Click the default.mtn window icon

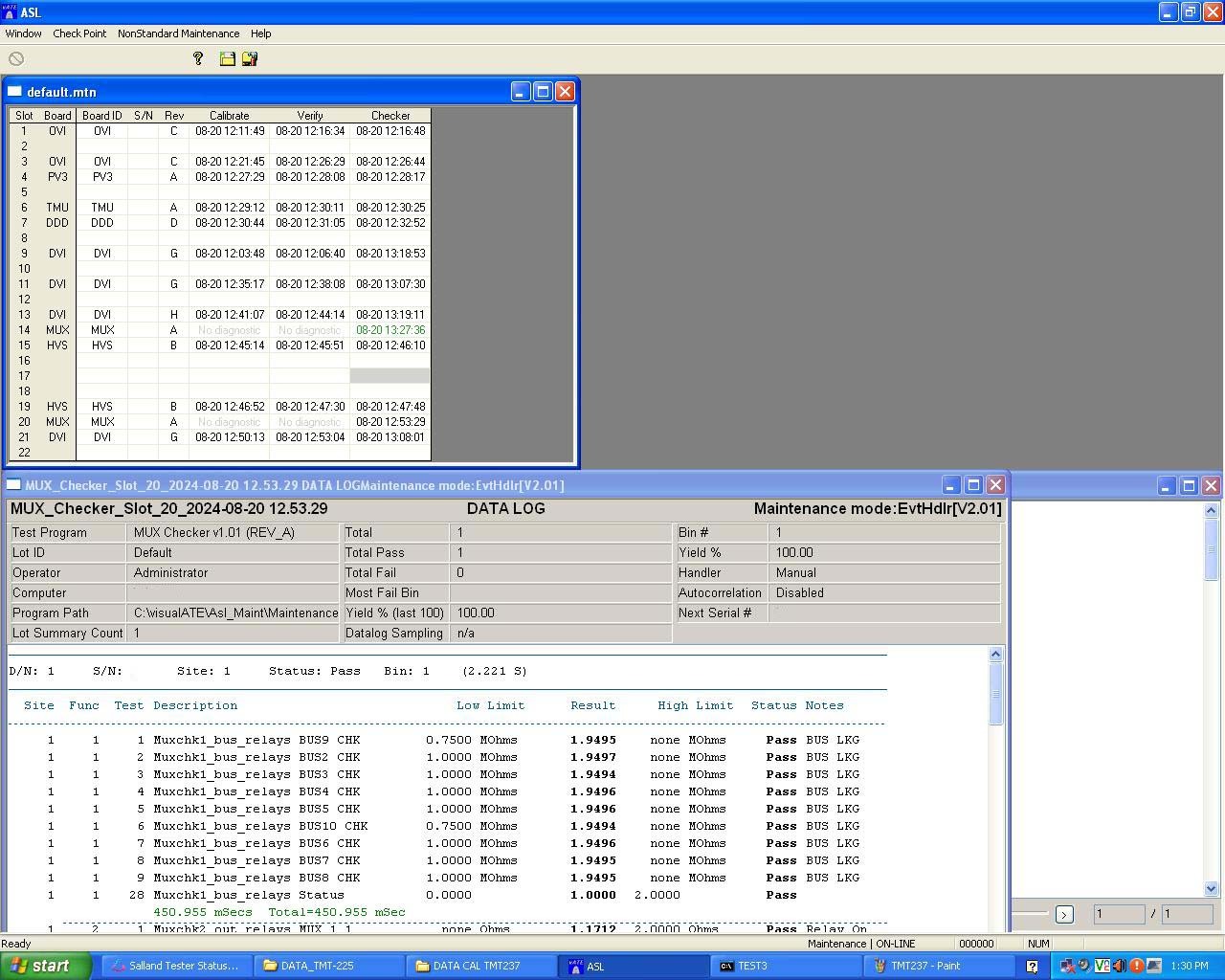click(14, 92)
